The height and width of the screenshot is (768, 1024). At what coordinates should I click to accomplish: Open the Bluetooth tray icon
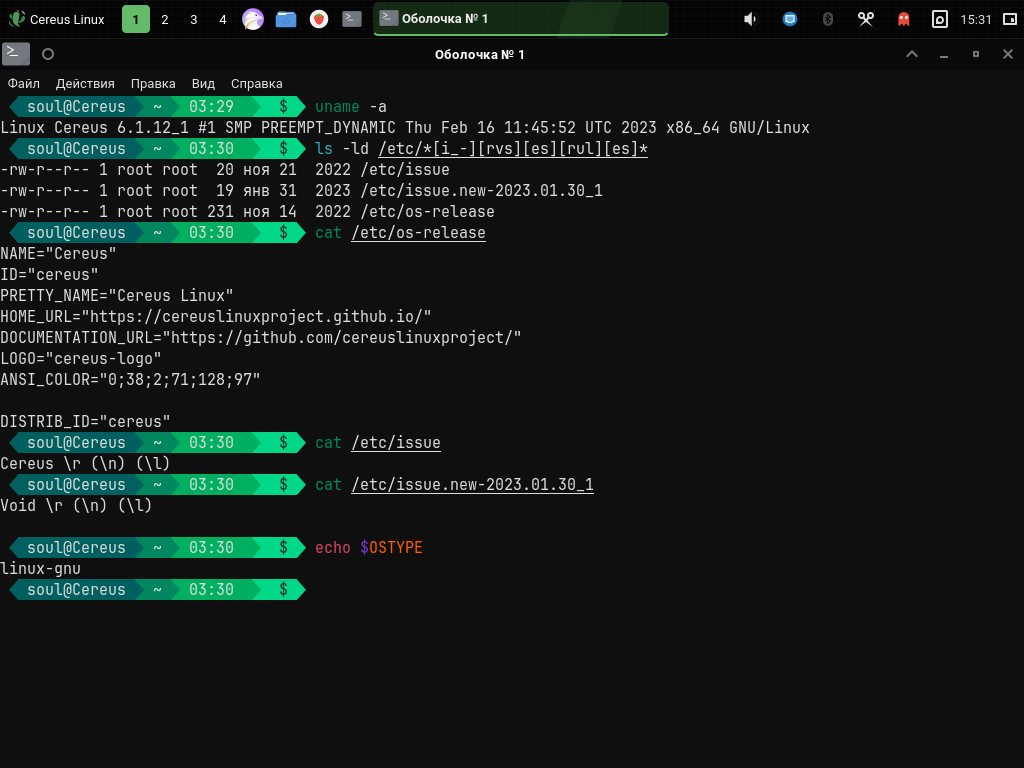coord(827,19)
